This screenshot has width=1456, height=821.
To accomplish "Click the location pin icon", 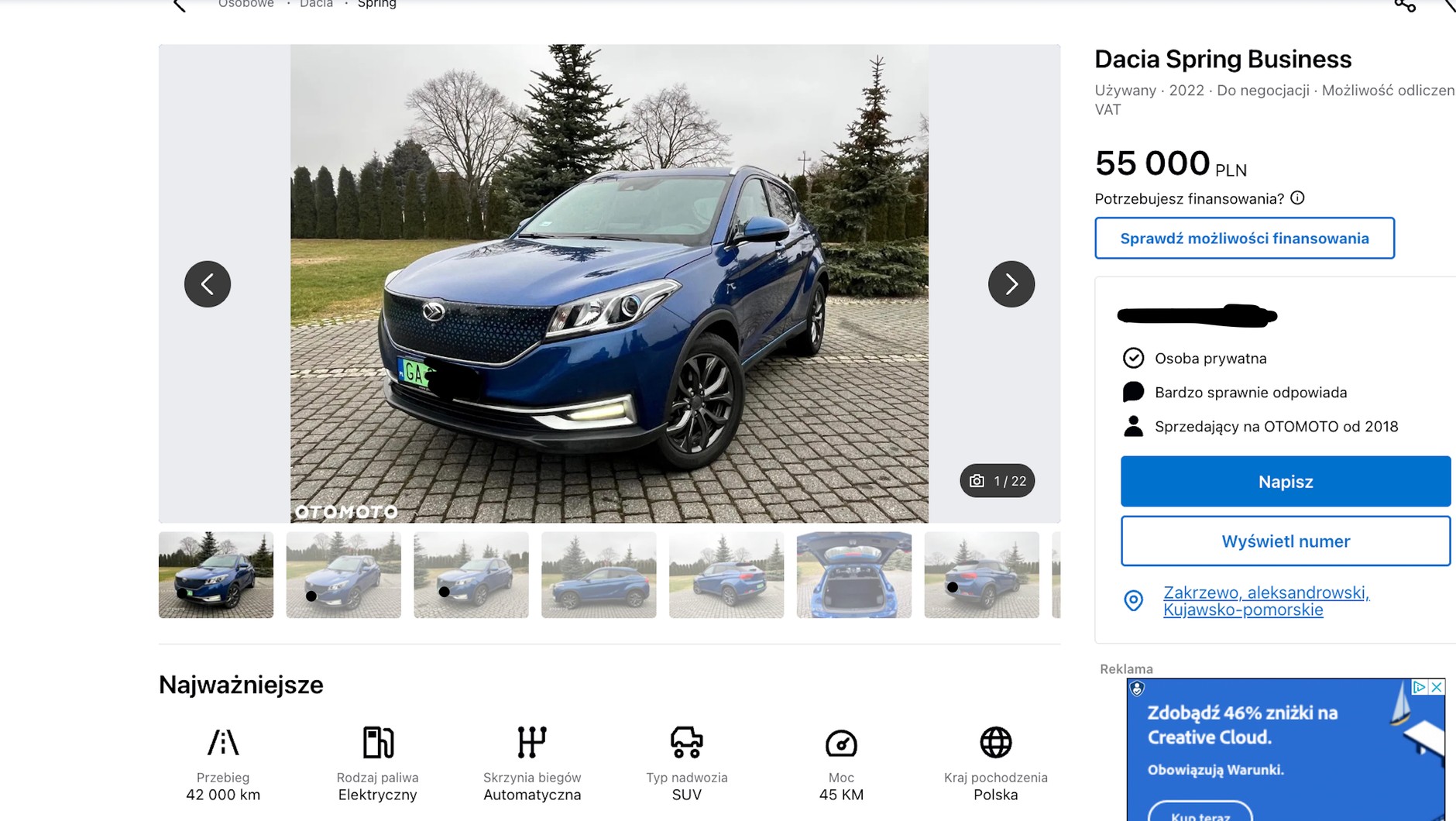I will 1133,601.
